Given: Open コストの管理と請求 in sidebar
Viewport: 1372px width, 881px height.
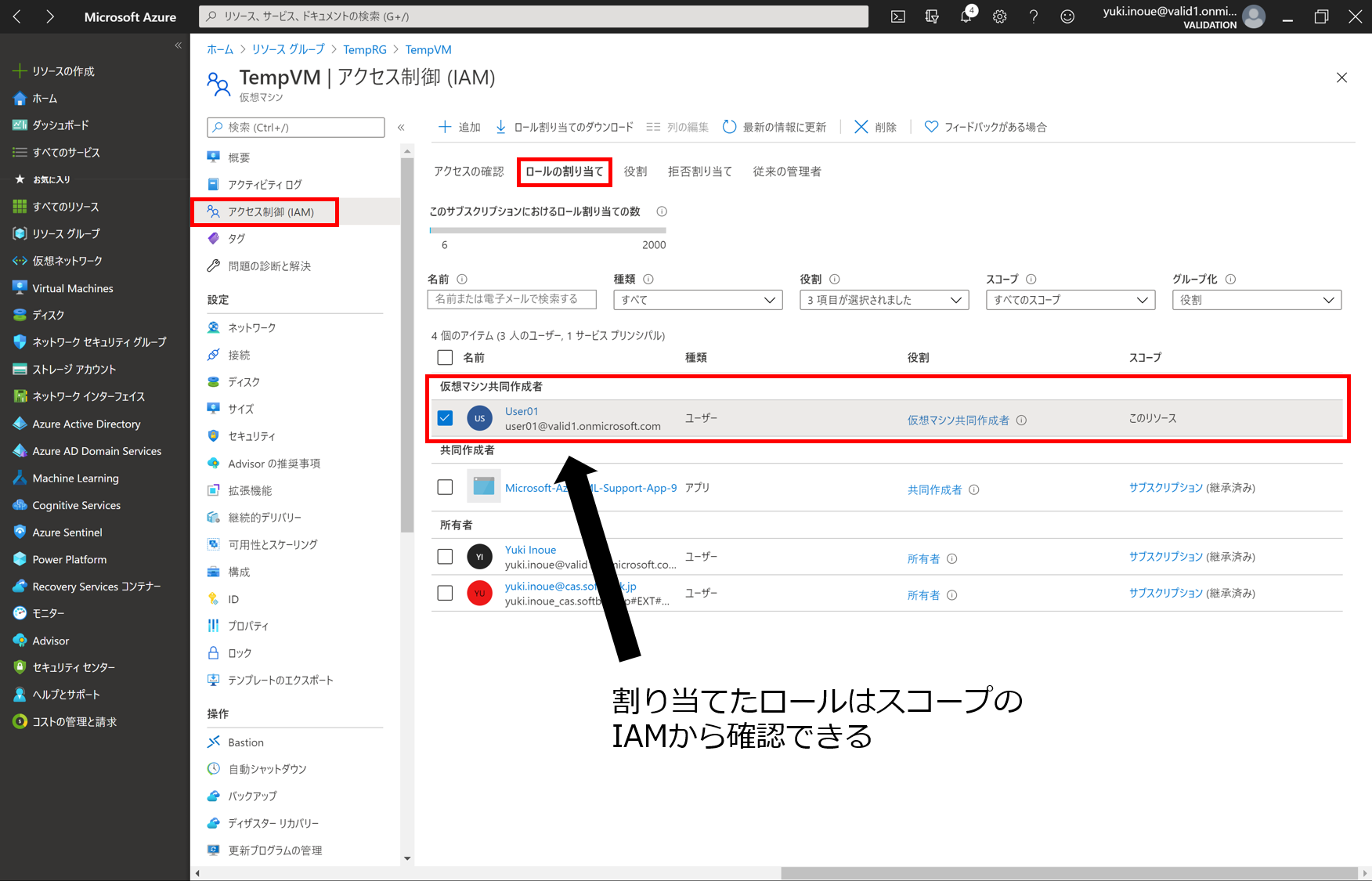Looking at the screenshot, I should click(74, 722).
